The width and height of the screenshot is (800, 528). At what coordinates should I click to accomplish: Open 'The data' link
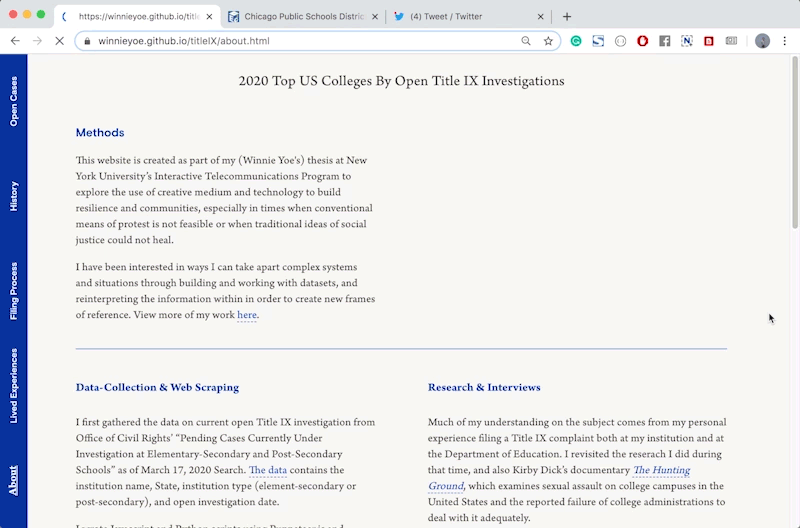(x=268, y=470)
